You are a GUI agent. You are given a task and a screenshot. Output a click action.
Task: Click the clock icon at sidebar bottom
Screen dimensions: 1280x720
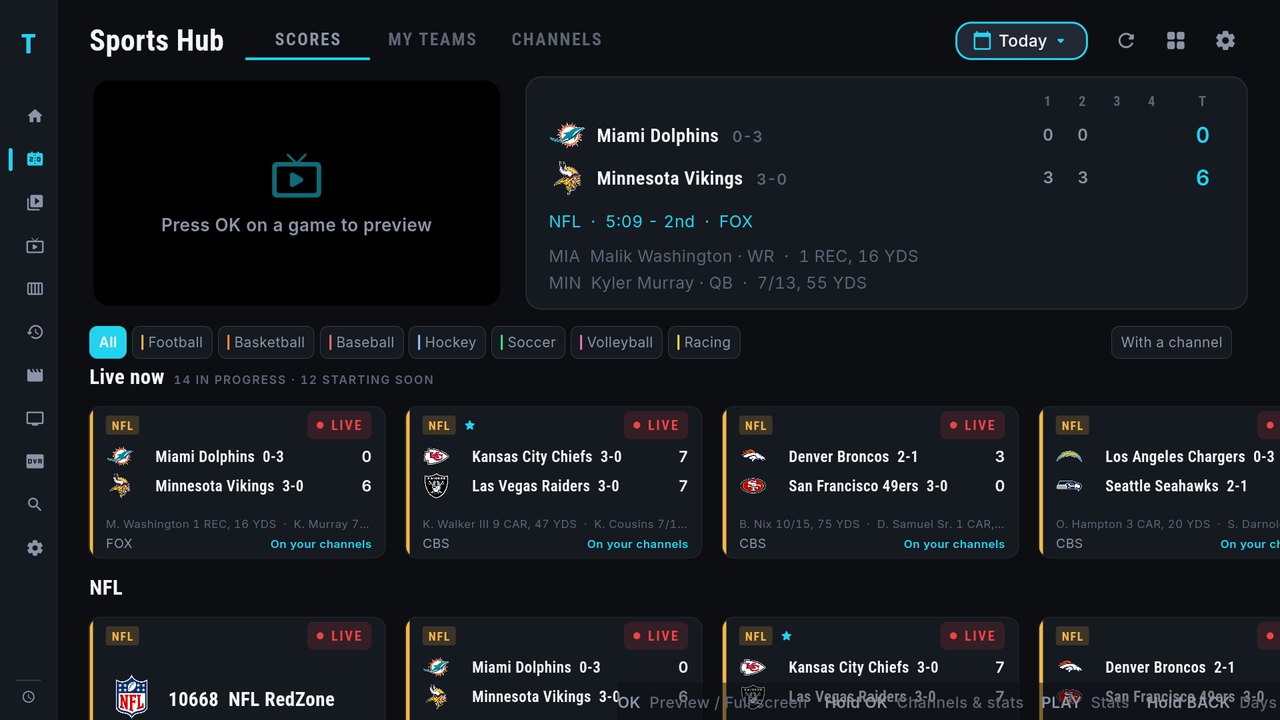point(29,697)
